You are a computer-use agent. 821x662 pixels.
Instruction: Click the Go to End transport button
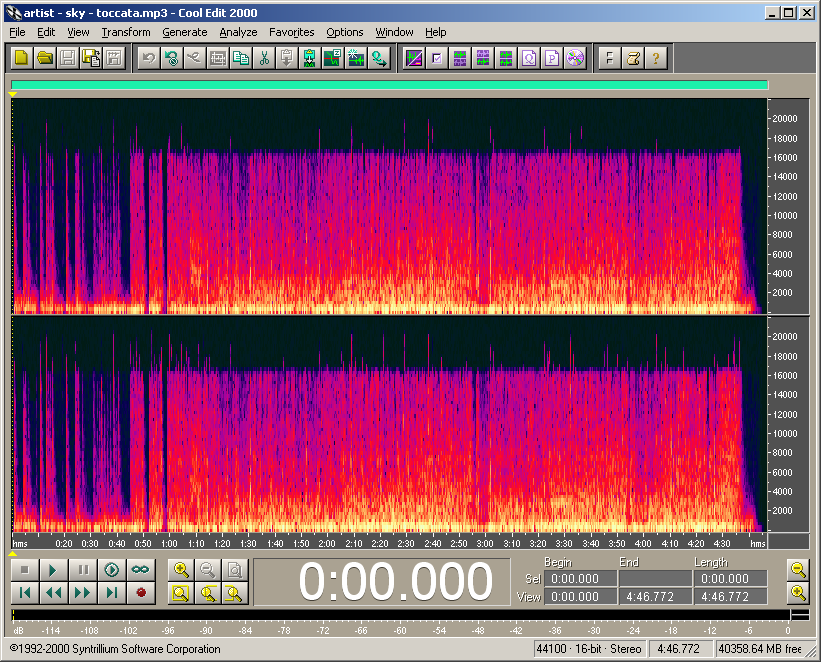tap(112, 593)
